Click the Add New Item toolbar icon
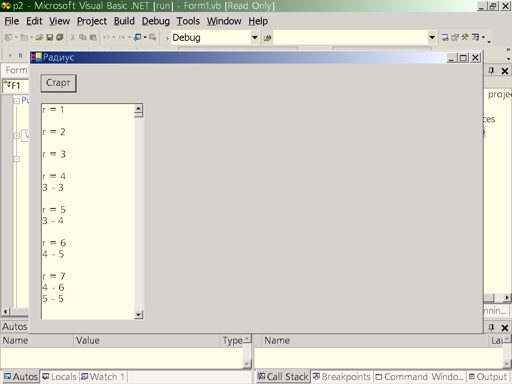This screenshot has height=384, width=512. 24,37
